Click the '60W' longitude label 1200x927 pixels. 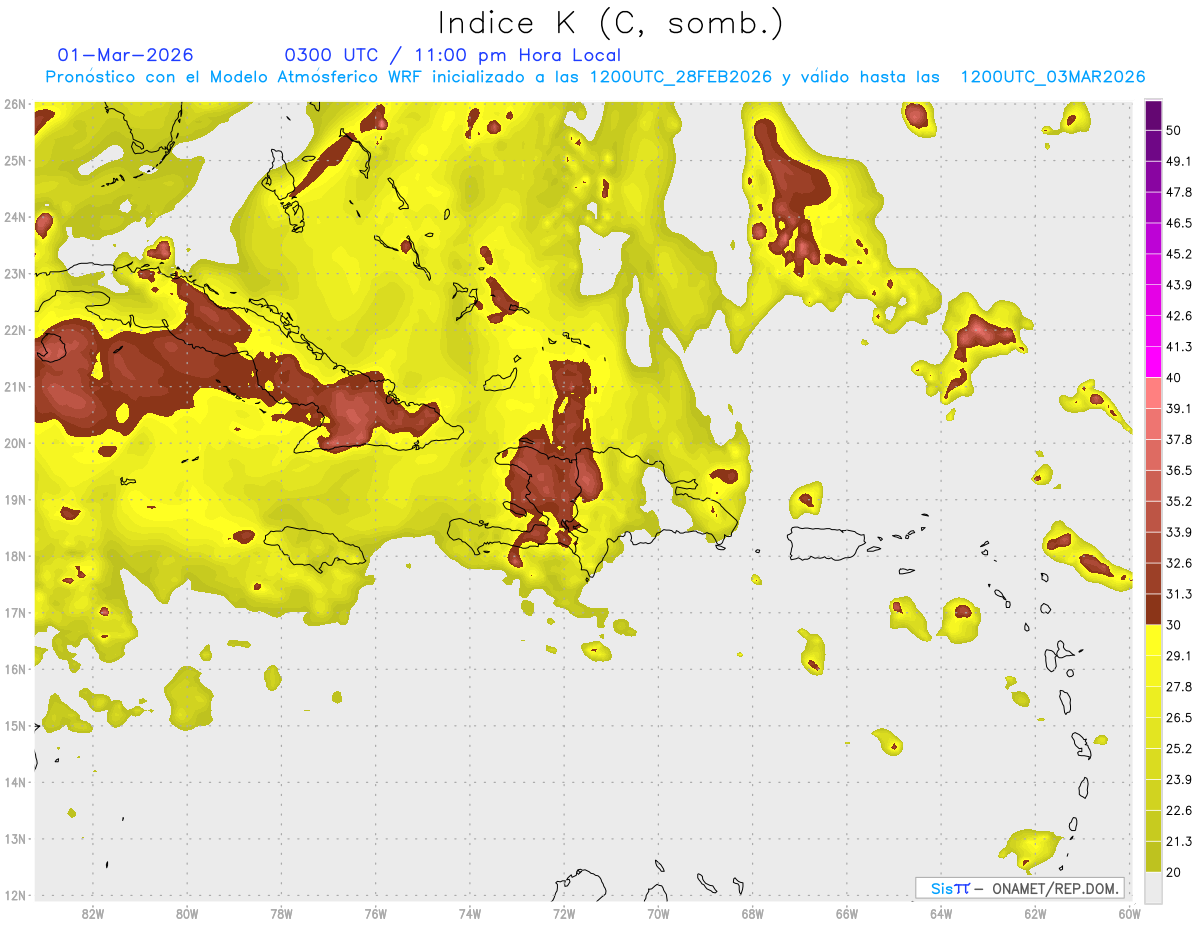click(1129, 914)
